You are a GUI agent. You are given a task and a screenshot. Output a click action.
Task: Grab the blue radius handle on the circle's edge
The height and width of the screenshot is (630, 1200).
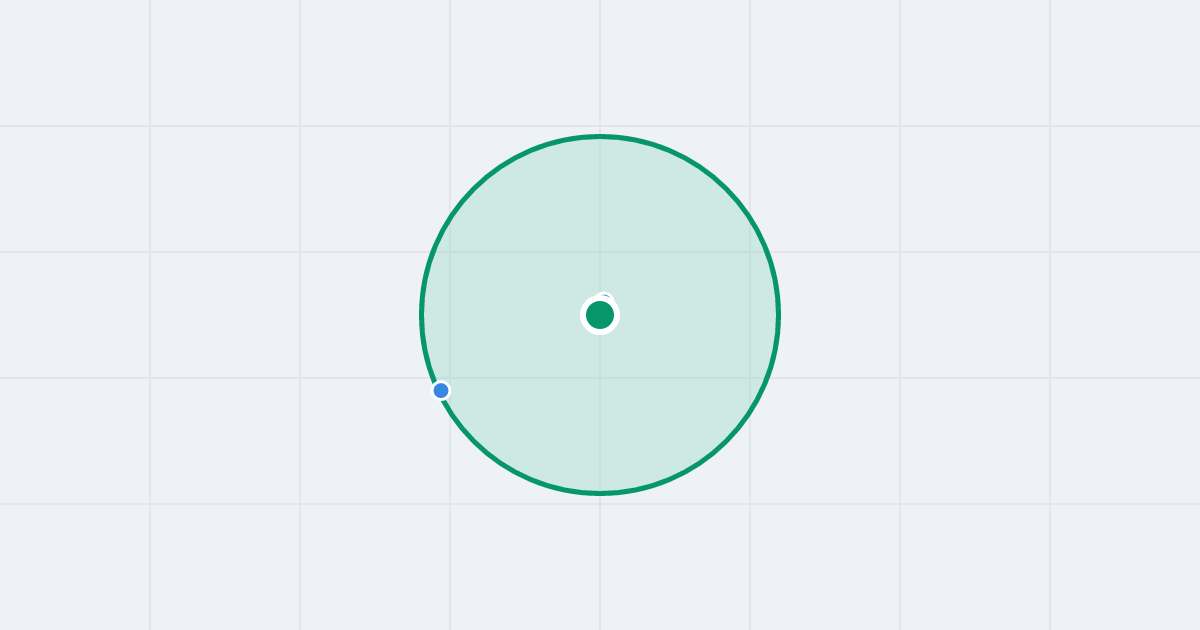[x=441, y=390]
